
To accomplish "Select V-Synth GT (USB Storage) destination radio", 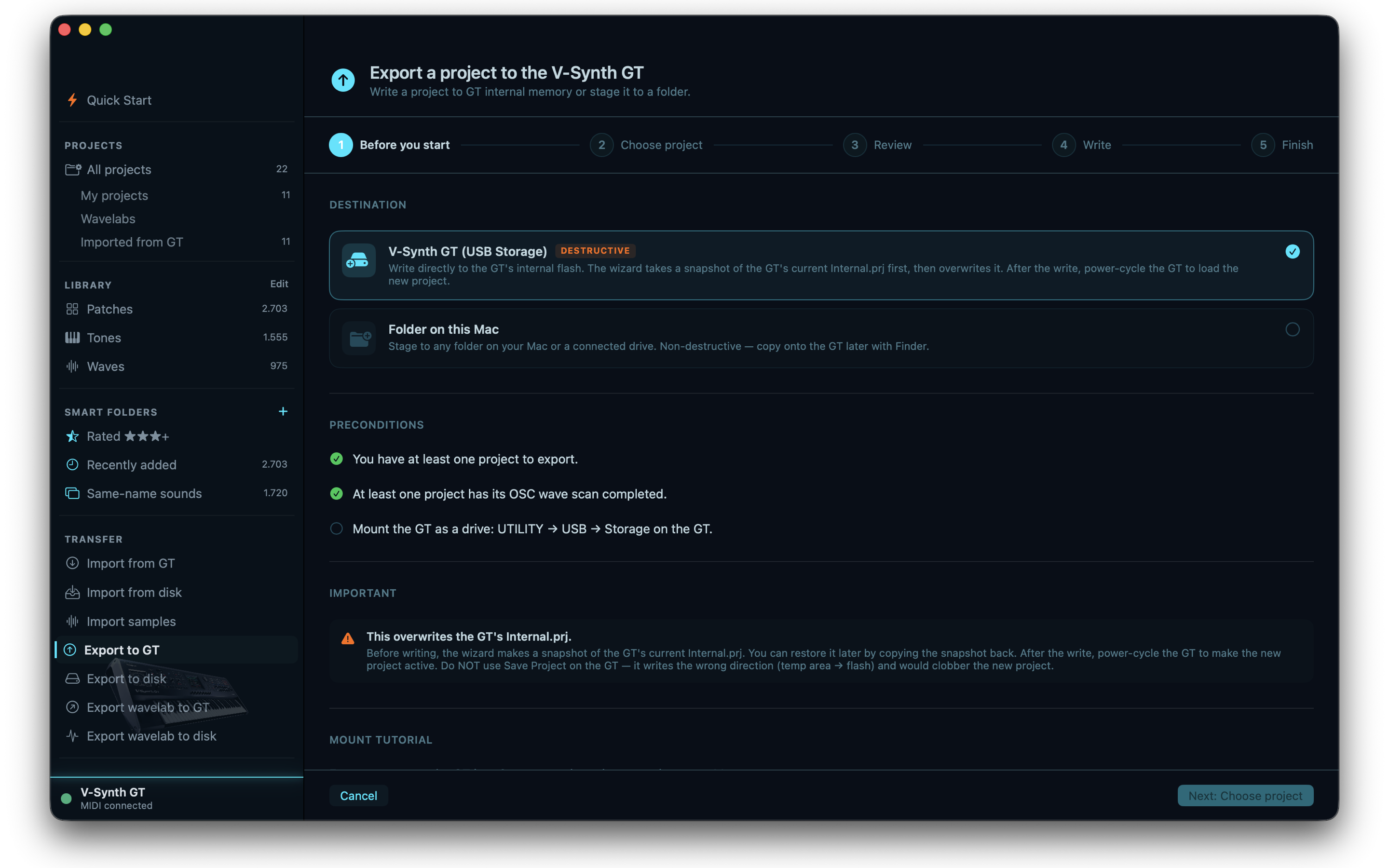I will (x=1293, y=251).
